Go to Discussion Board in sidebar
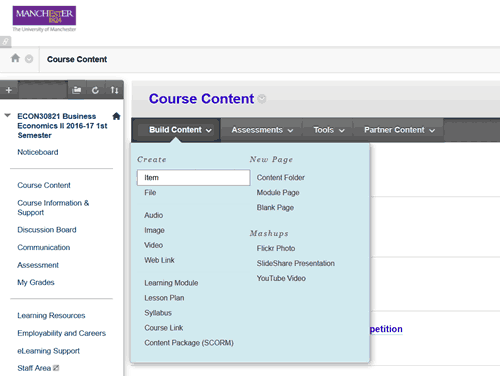500x376 pixels. click(x=47, y=230)
